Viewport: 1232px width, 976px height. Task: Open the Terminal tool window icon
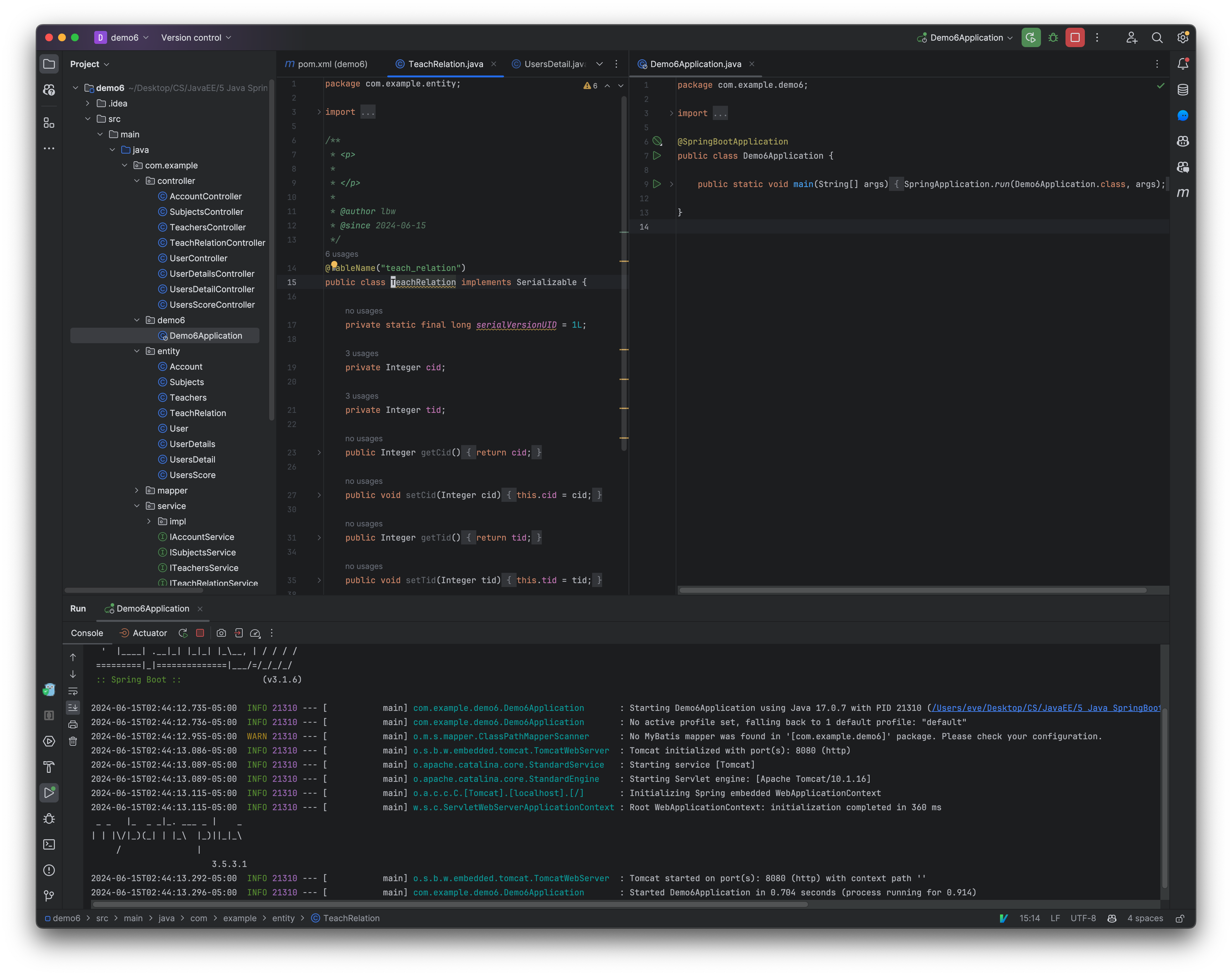tap(49, 844)
